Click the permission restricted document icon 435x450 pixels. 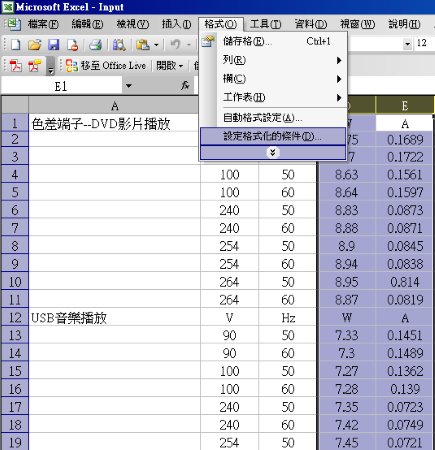(72, 45)
